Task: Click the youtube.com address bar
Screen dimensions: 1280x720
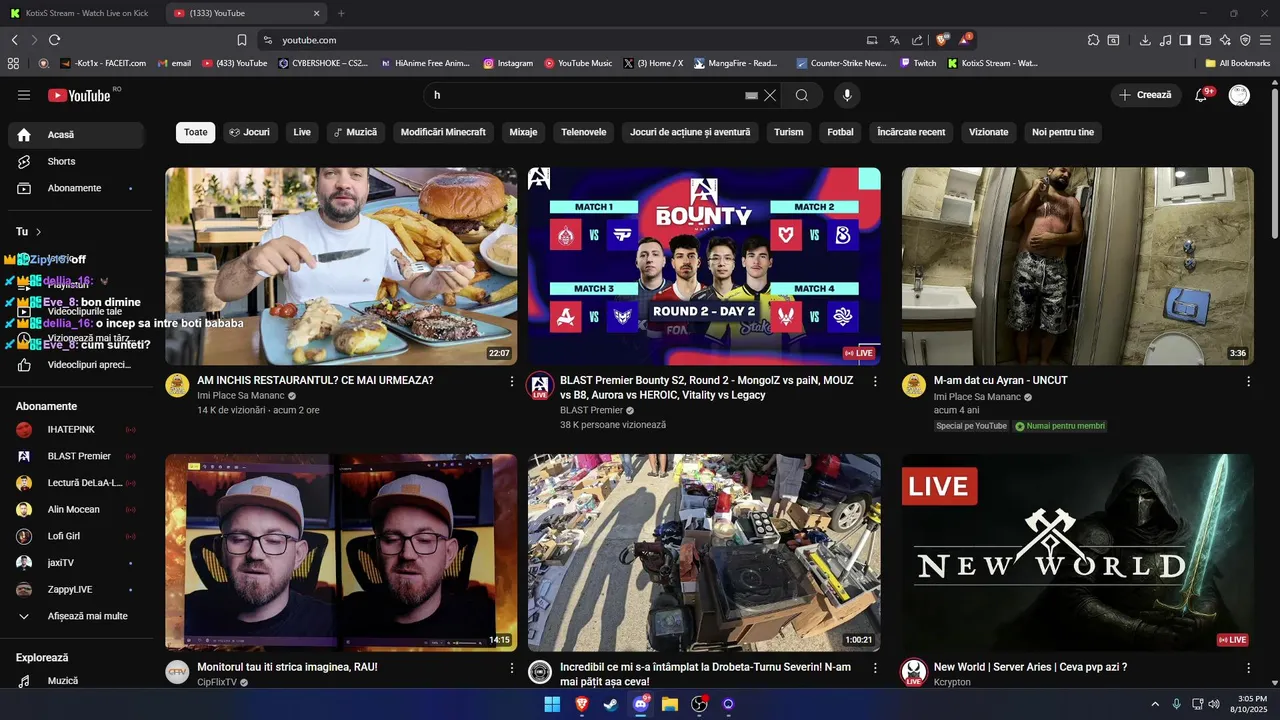Action: (560, 40)
